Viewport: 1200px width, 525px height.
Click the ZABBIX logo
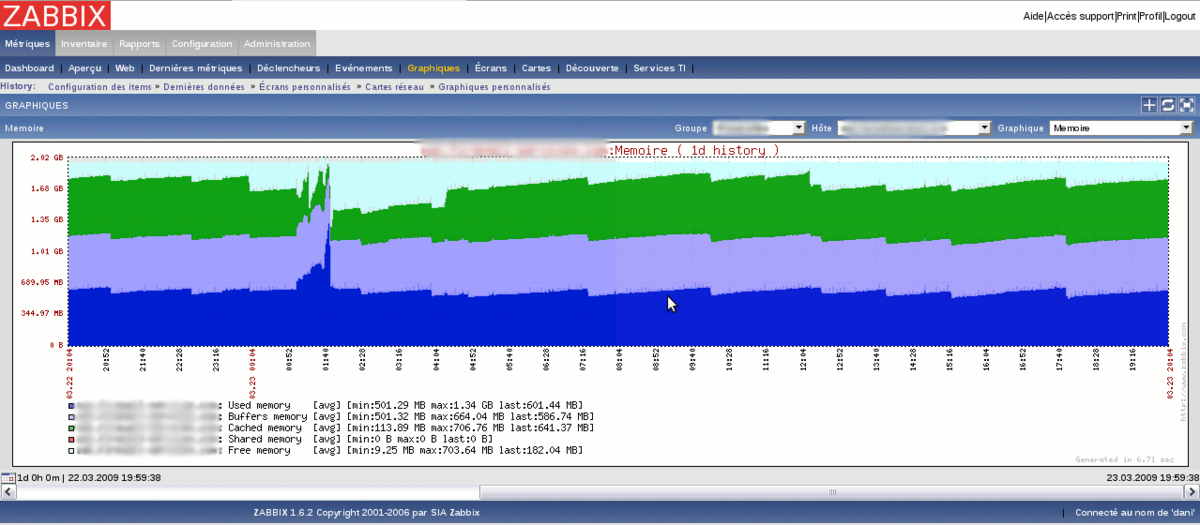(x=56, y=15)
